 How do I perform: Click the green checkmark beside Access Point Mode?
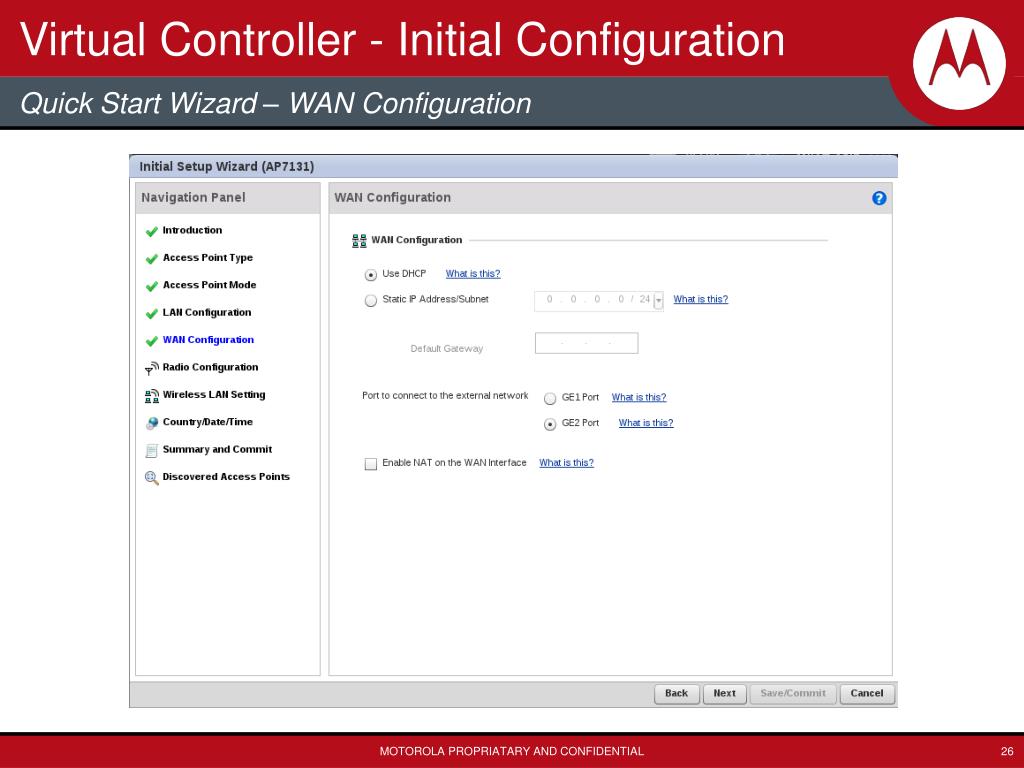point(152,286)
